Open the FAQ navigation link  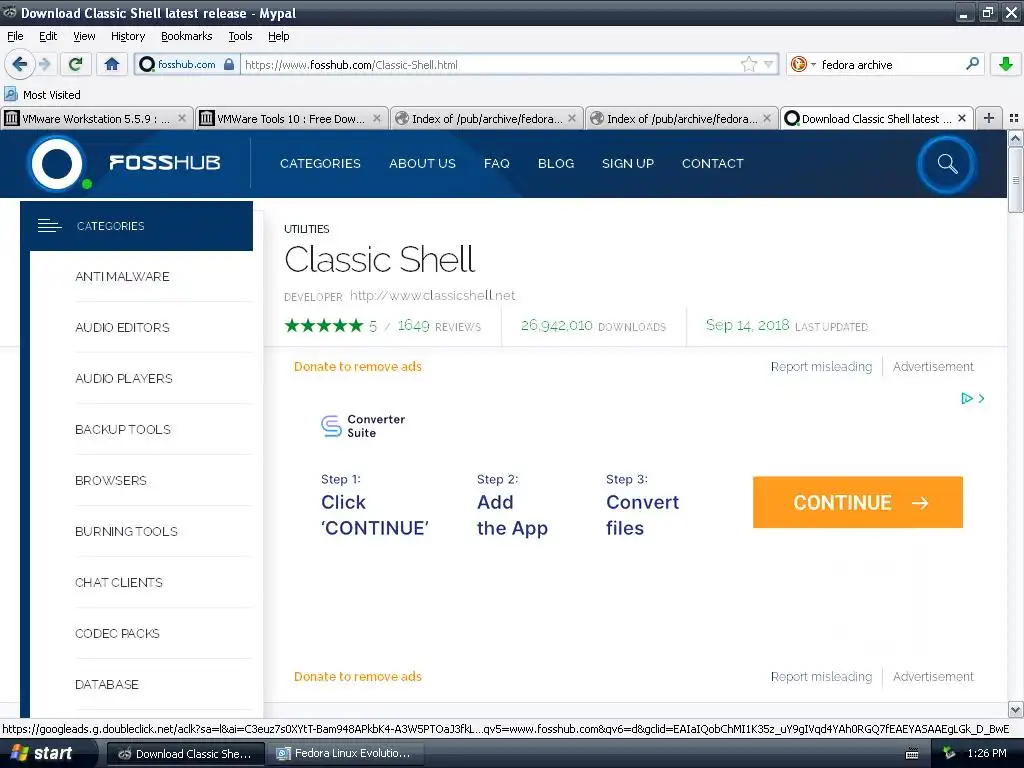(x=496, y=163)
